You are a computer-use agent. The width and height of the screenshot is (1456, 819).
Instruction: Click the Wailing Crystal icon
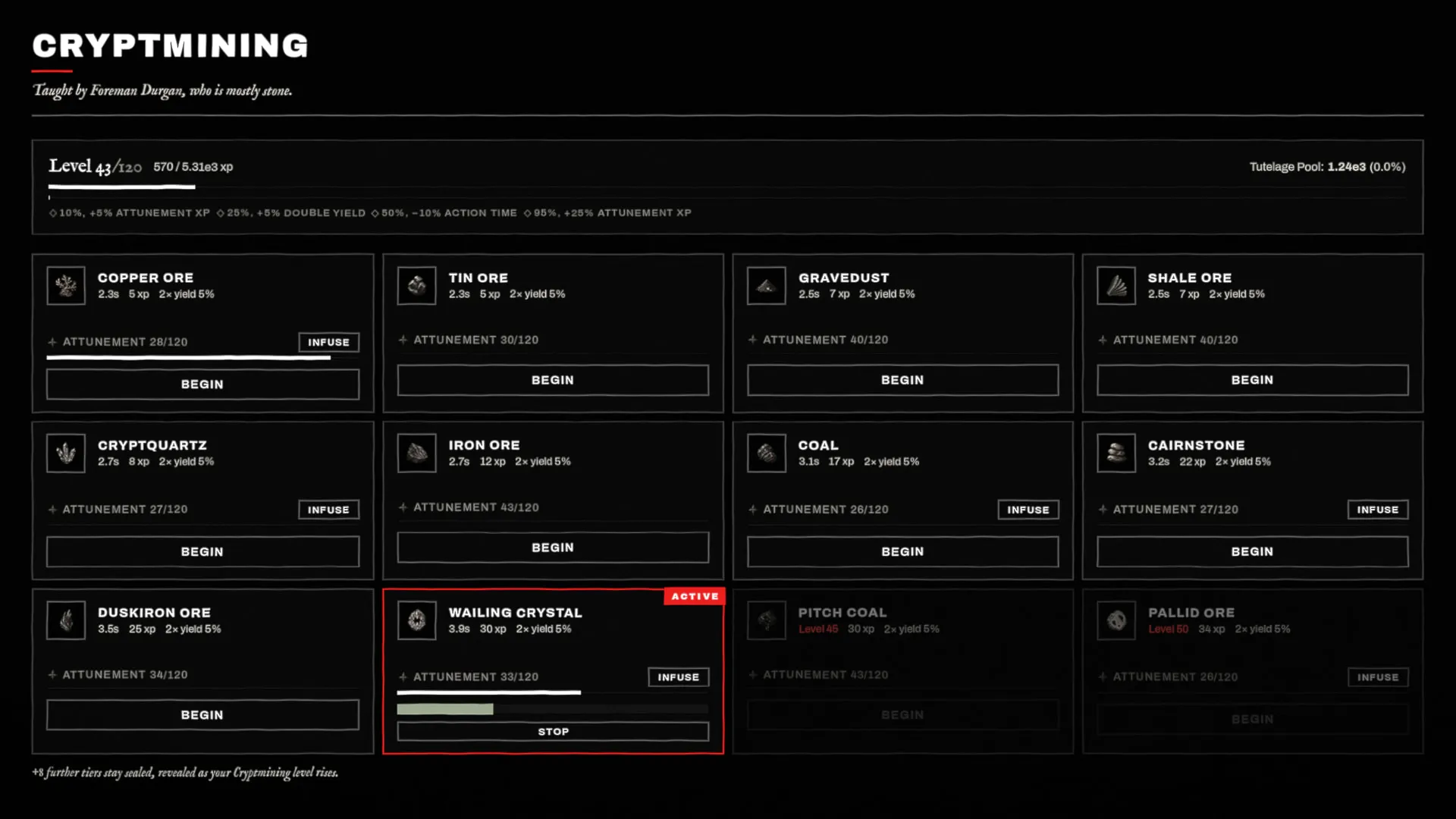(x=416, y=620)
